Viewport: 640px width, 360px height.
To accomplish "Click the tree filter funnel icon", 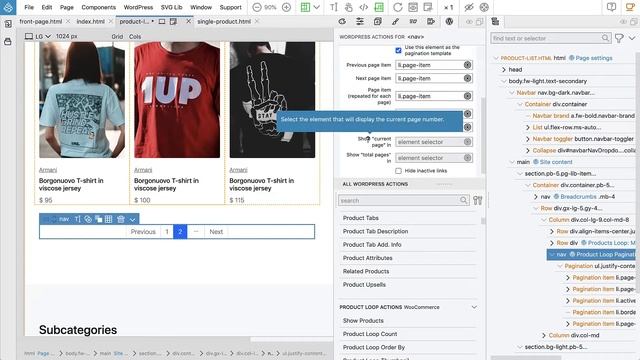I will [619, 38].
